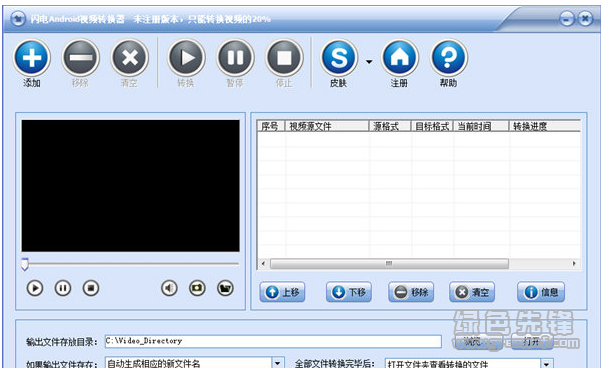
Task: Click the 信息 info button
Action: pyautogui.click(x=540, y=292)
